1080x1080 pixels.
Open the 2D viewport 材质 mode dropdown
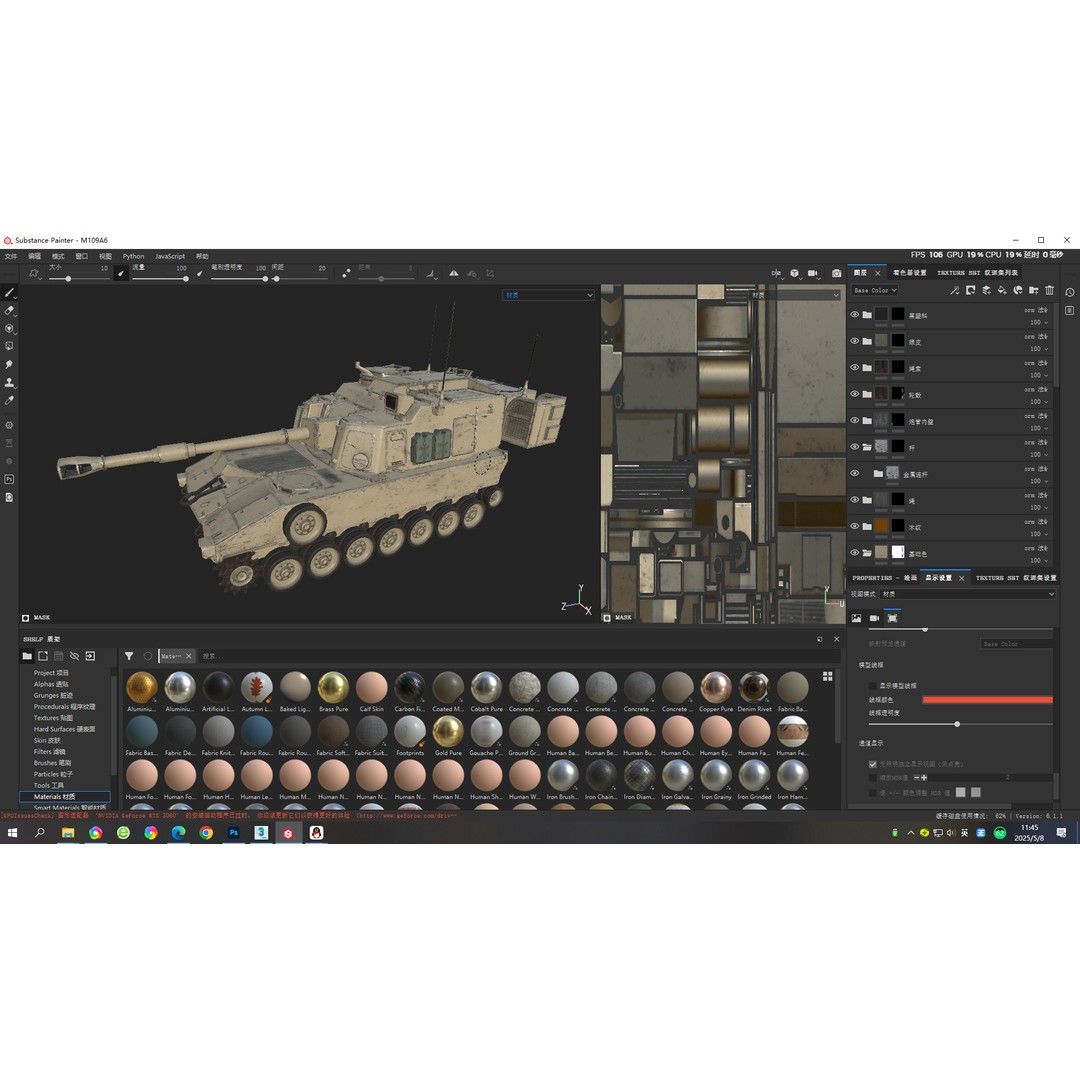(x=795, y=295)
